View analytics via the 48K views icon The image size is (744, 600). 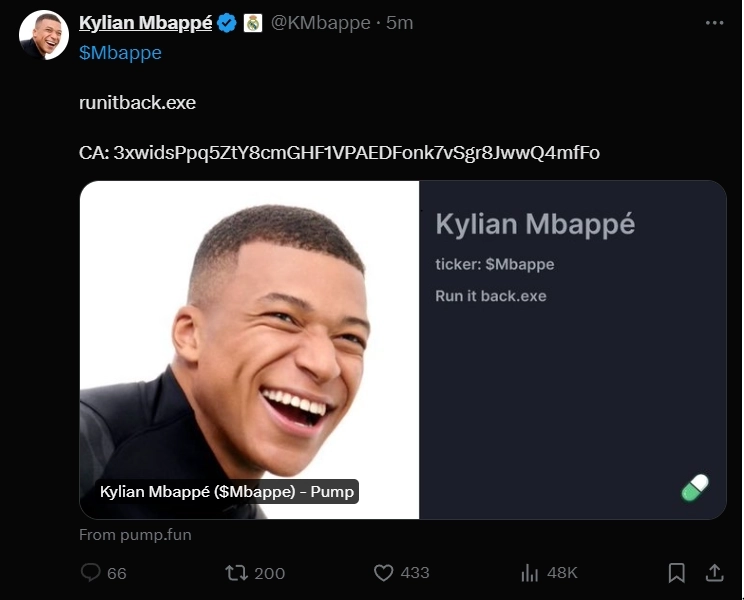530,573
